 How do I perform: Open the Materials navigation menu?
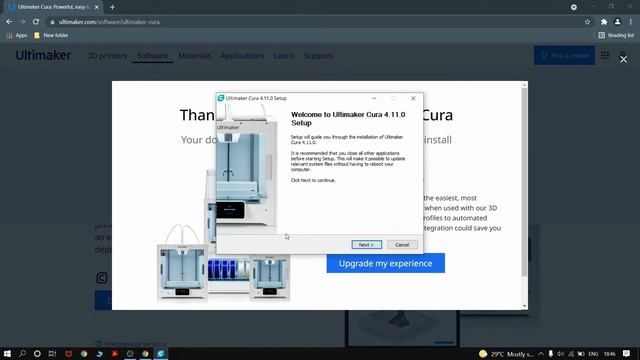[x=195, y=56]
